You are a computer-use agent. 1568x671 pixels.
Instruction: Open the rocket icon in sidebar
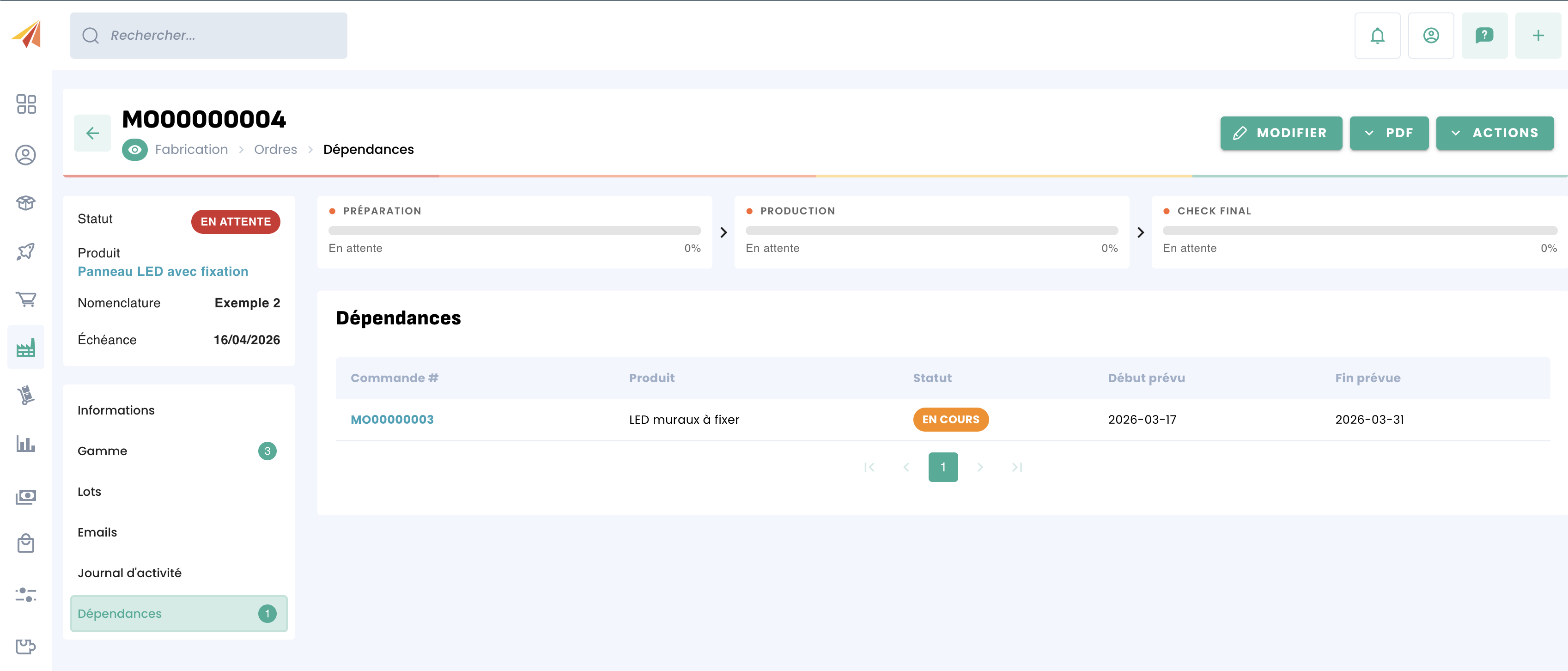point(25,251)
